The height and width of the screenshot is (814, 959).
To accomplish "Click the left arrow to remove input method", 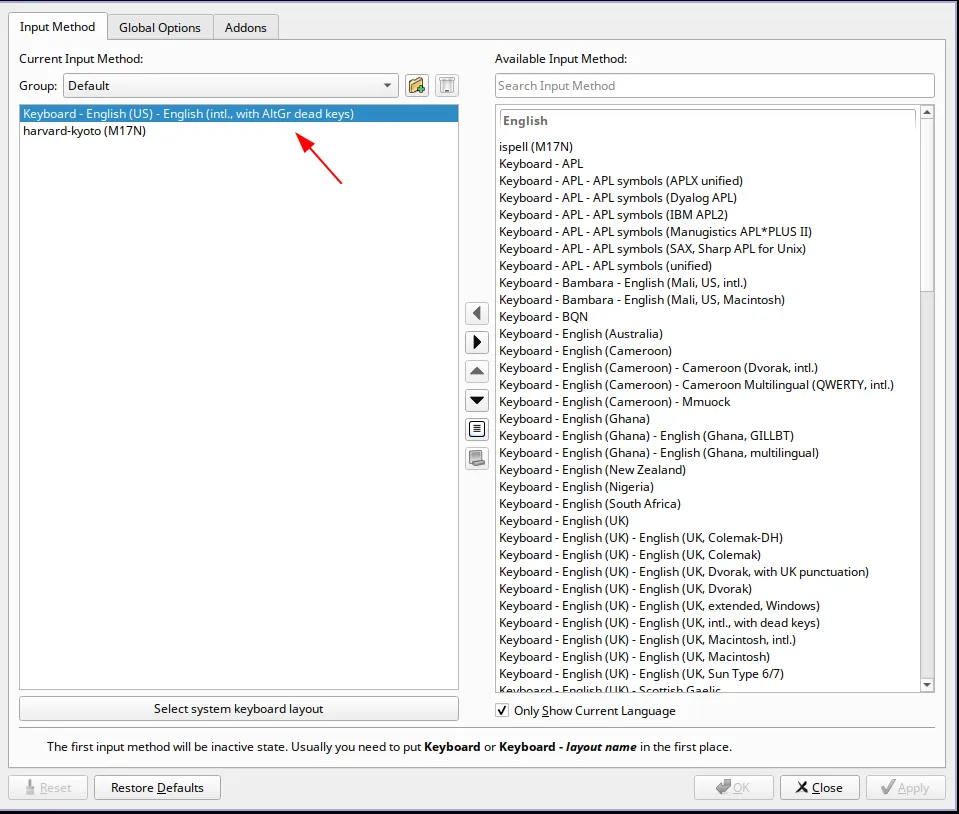I will [477, 312].
